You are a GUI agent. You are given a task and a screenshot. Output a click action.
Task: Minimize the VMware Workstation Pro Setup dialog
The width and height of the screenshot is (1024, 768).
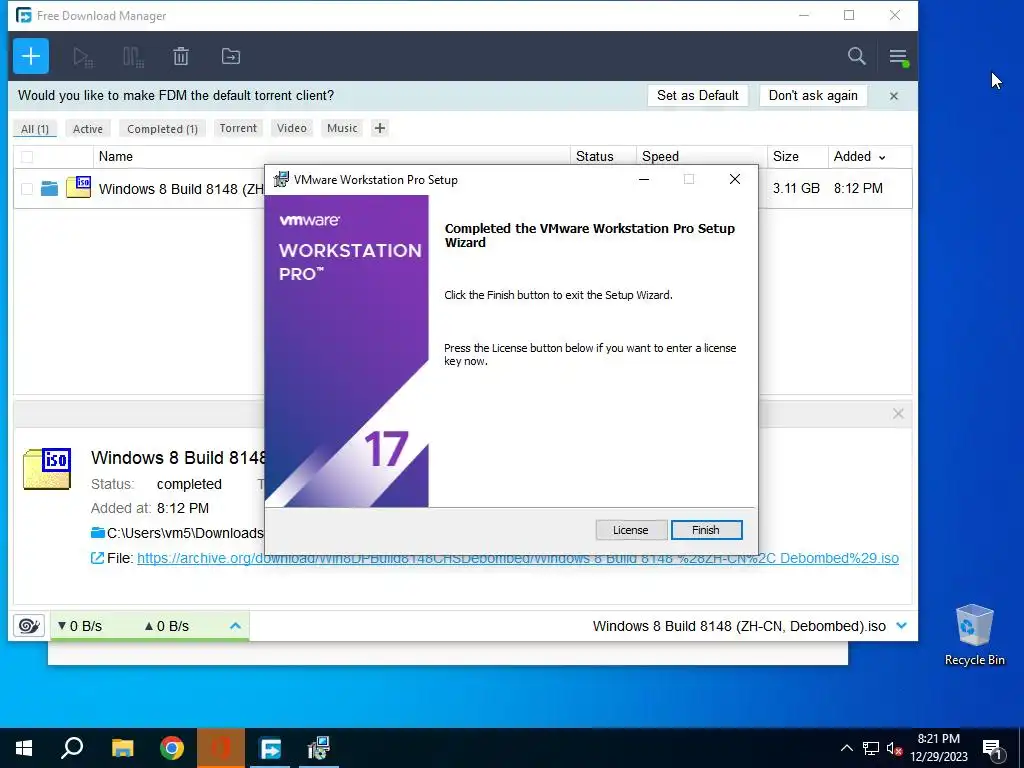coord(644,180)
